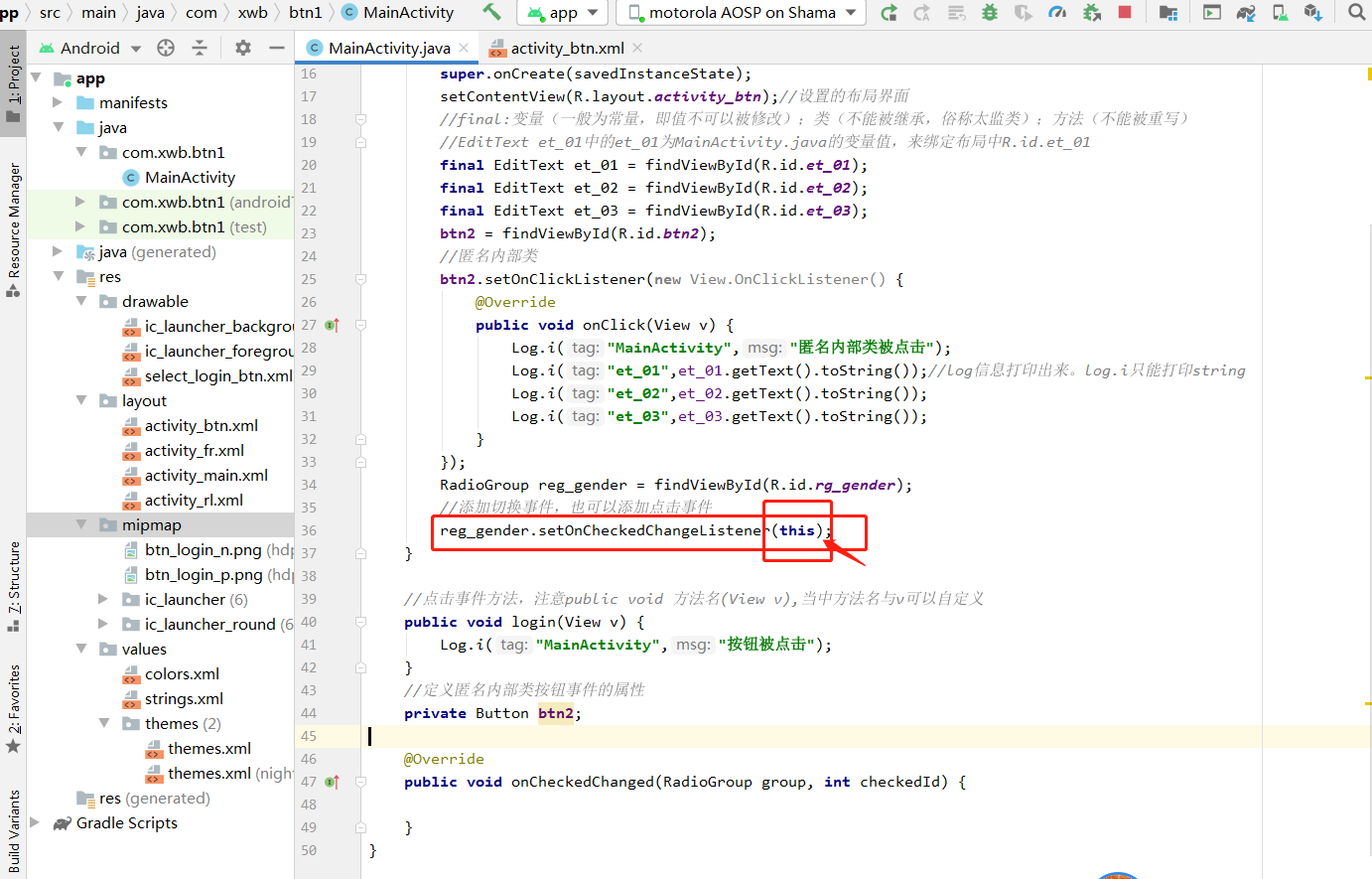This screenshot has height=879, width=1372.
Task: Open the 'app' run configuration dropdown
Action: tap(562, 13)
